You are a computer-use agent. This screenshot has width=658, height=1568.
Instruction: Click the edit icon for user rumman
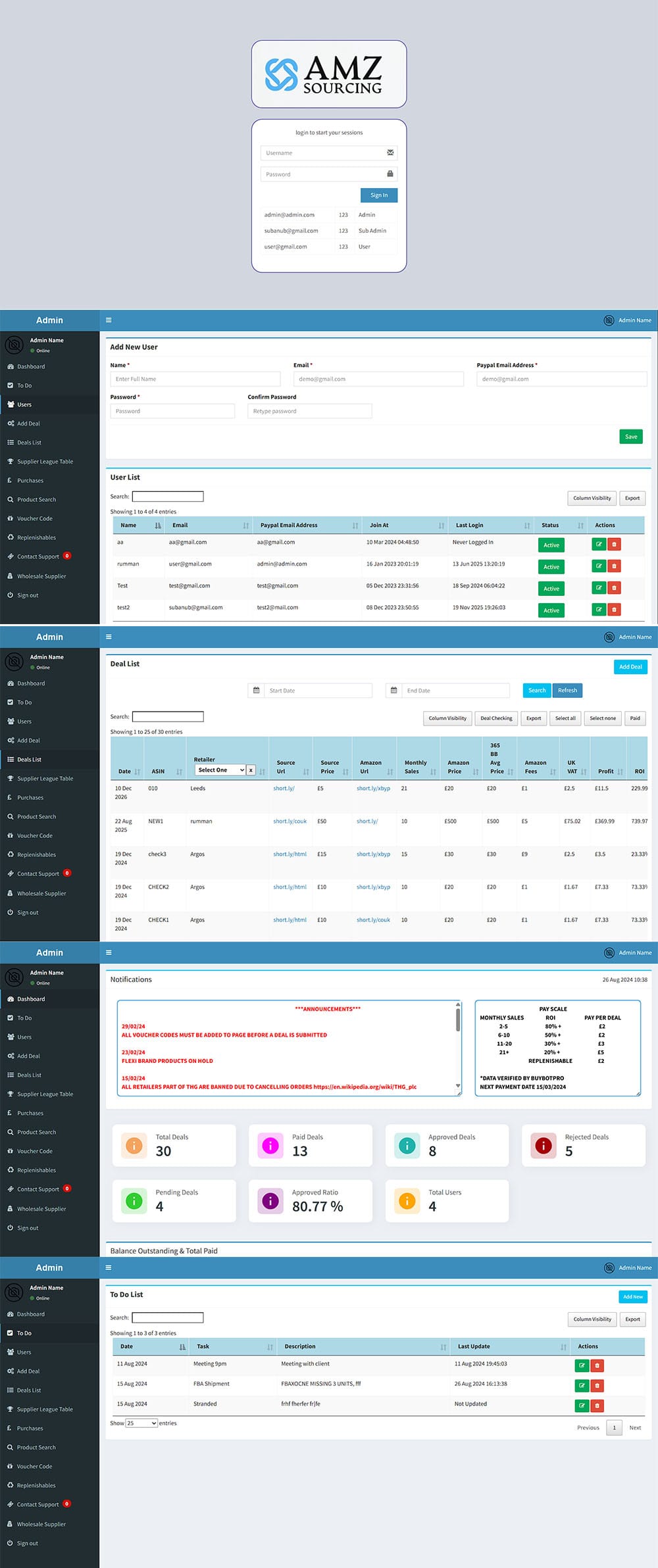(598, 566)
